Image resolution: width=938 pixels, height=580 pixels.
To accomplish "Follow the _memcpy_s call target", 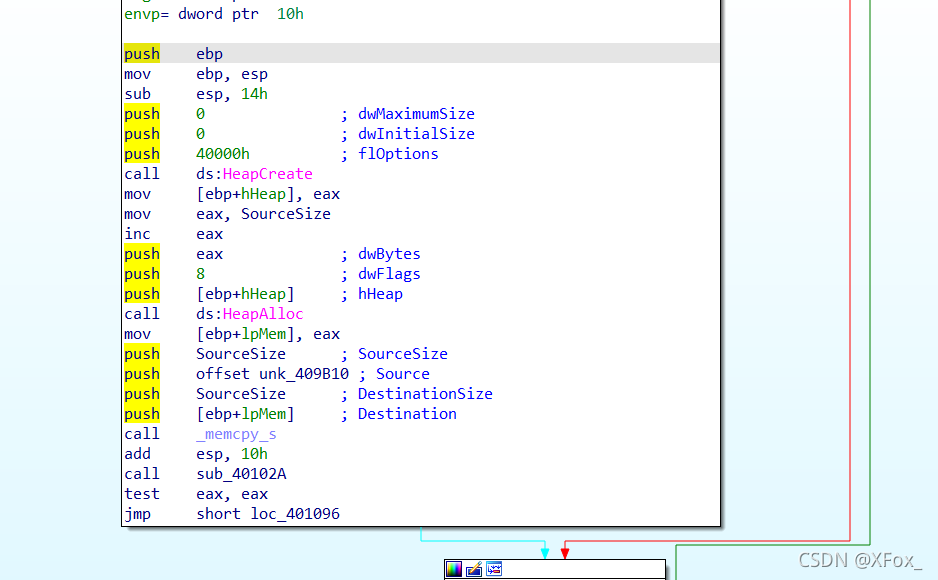I will click(236, 434).
